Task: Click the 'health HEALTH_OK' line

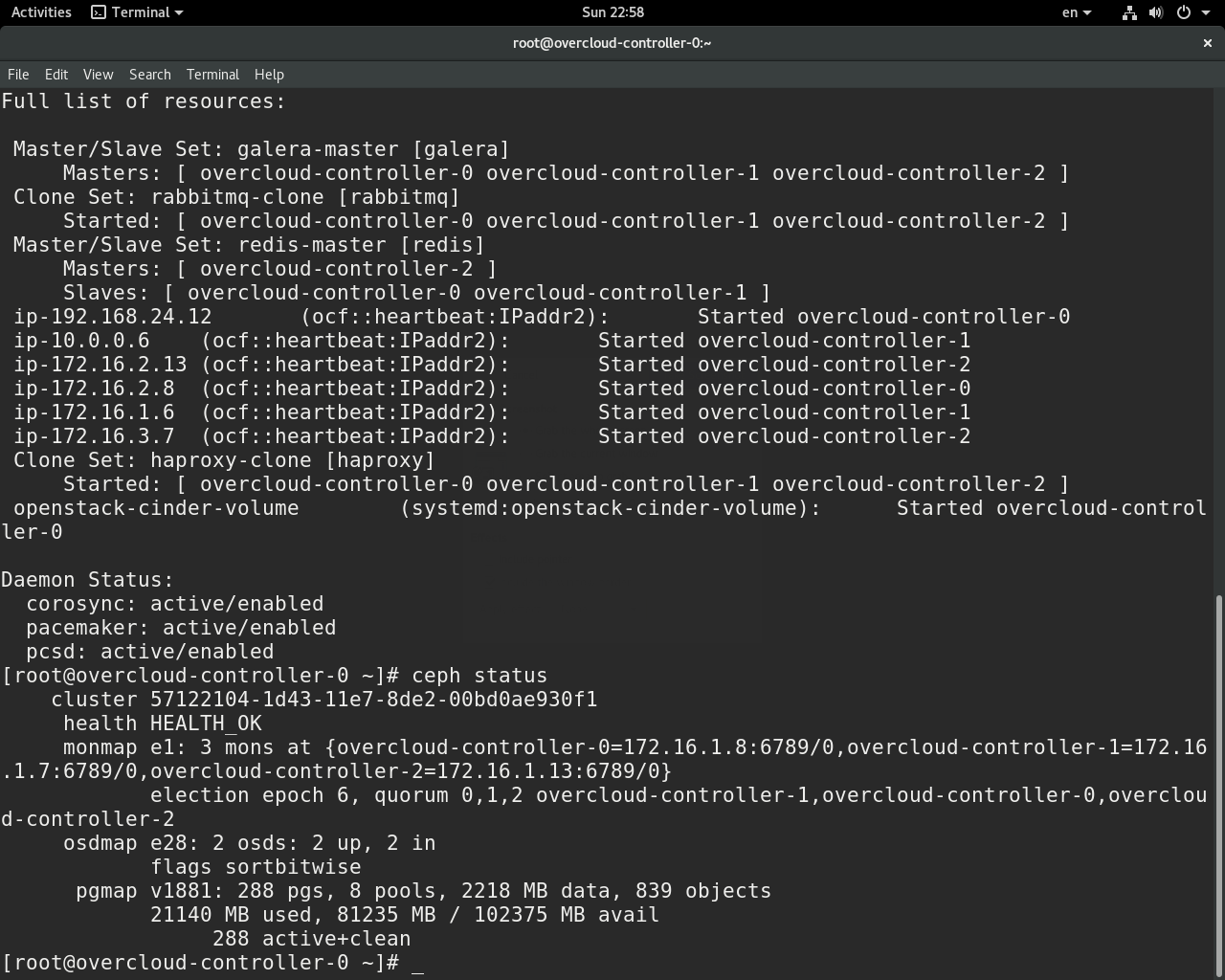Action: tap(163, 724)
